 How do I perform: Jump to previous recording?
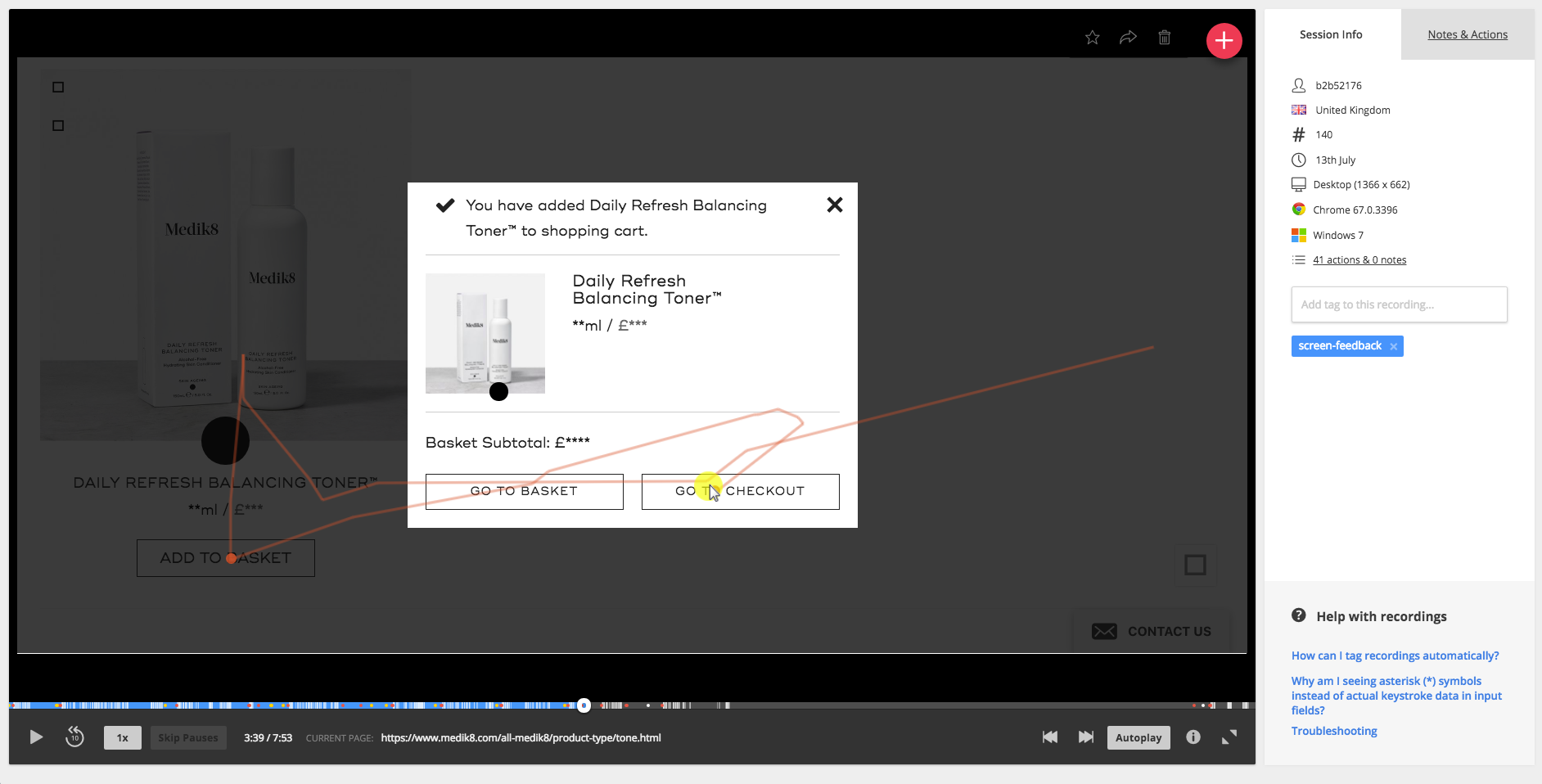(1050, 737)
